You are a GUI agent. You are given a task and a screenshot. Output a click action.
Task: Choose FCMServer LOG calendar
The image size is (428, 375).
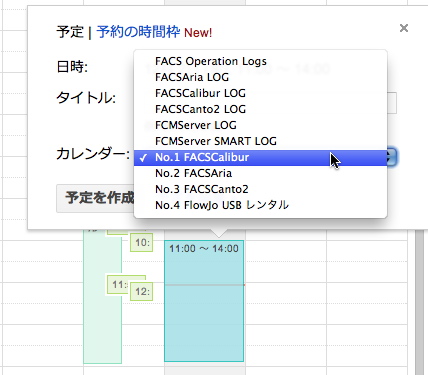tap(260, 125)
